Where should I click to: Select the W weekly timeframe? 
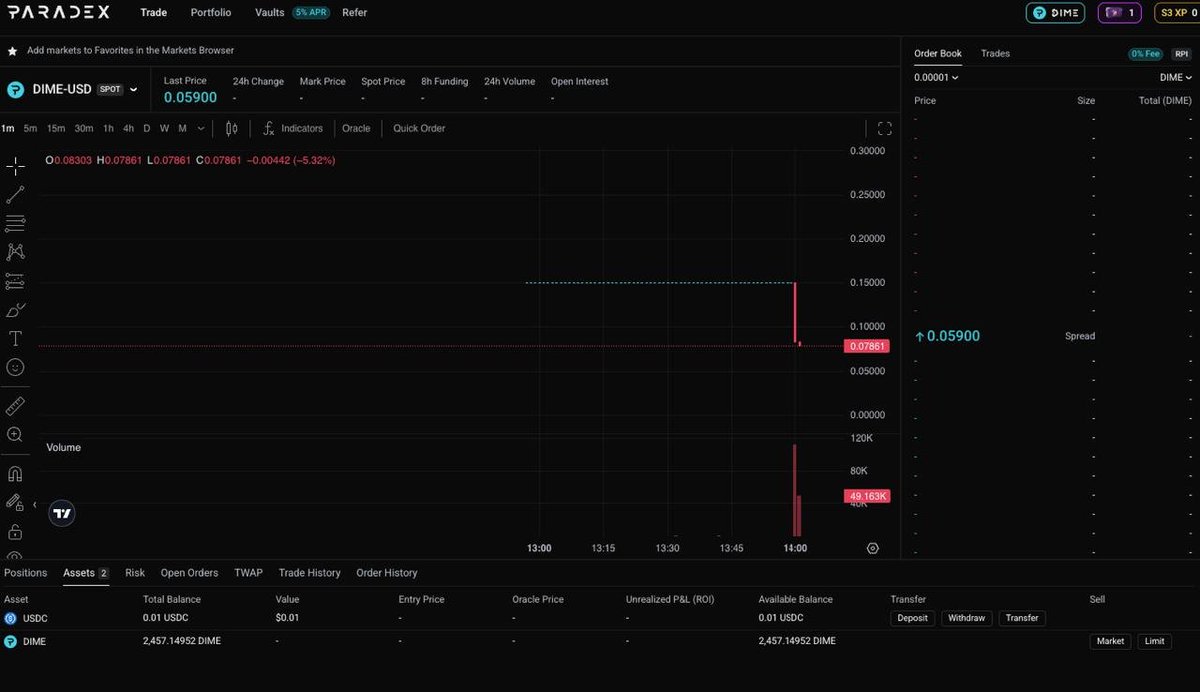(x=164, y=128)
